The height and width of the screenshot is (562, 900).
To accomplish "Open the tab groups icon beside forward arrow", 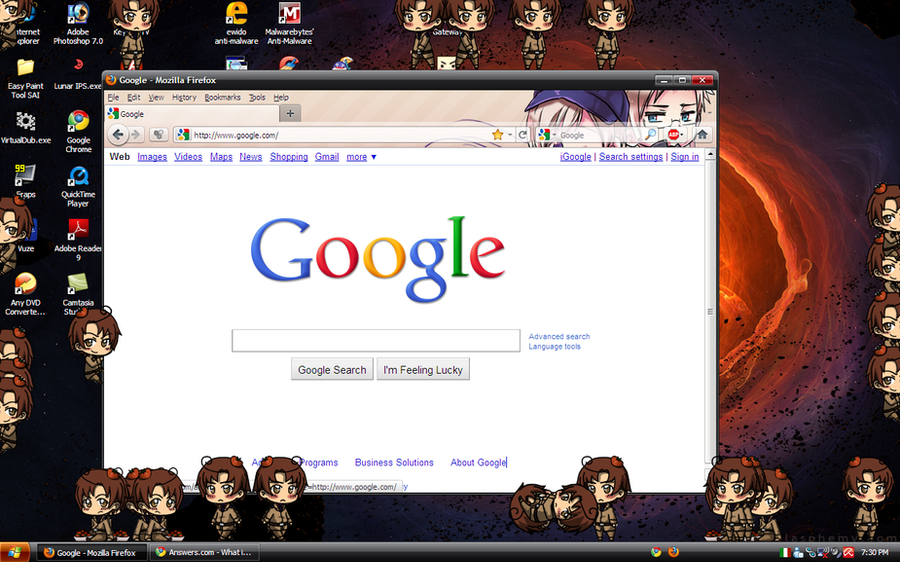I will click(158, 135).
